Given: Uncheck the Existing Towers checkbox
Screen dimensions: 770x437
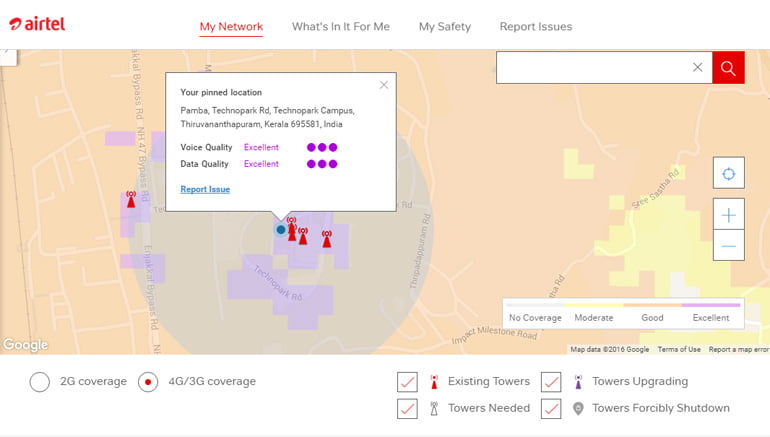Looking at the screenshot, I should (407, 382).
